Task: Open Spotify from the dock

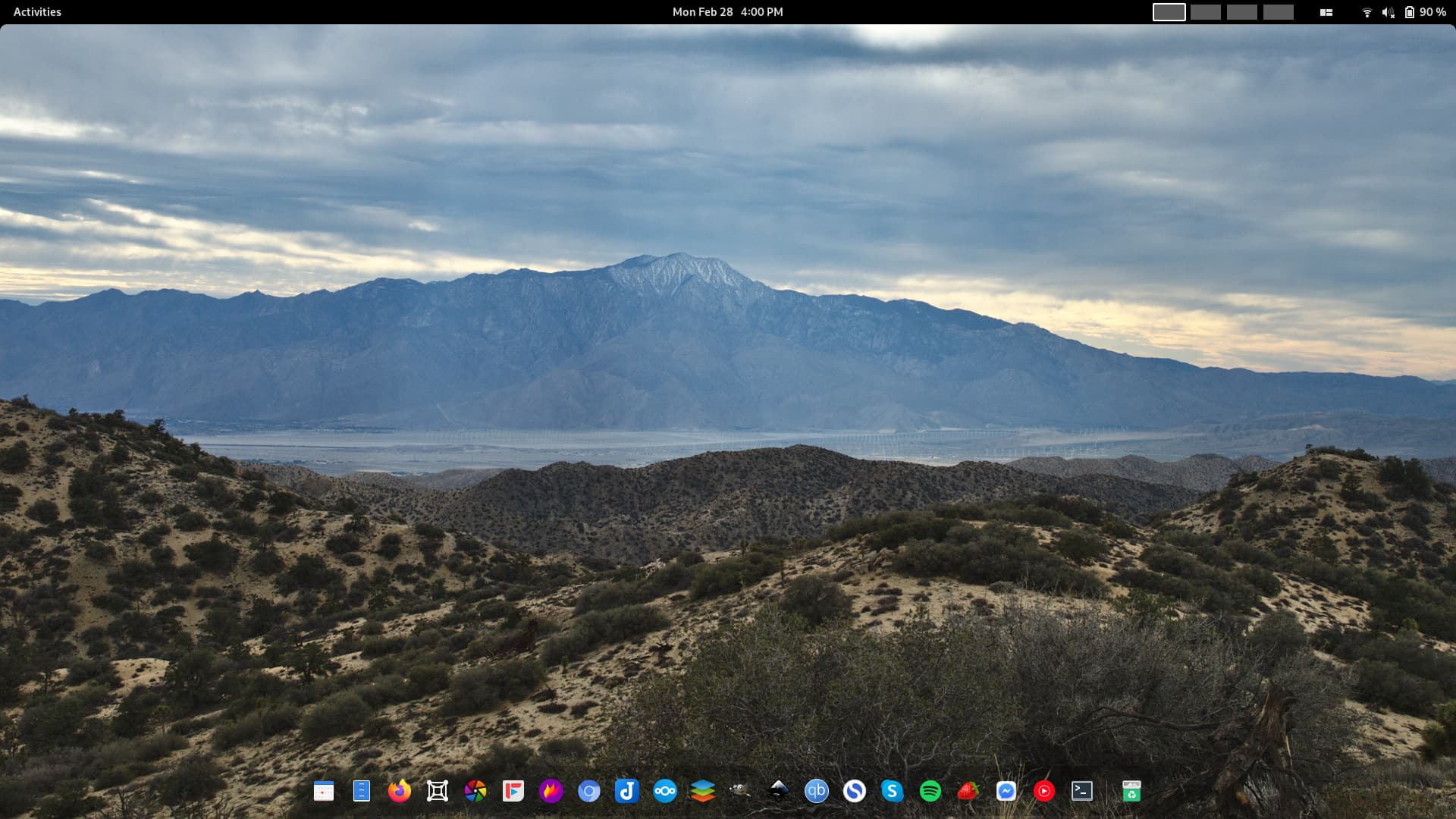Action: (930, 791)
